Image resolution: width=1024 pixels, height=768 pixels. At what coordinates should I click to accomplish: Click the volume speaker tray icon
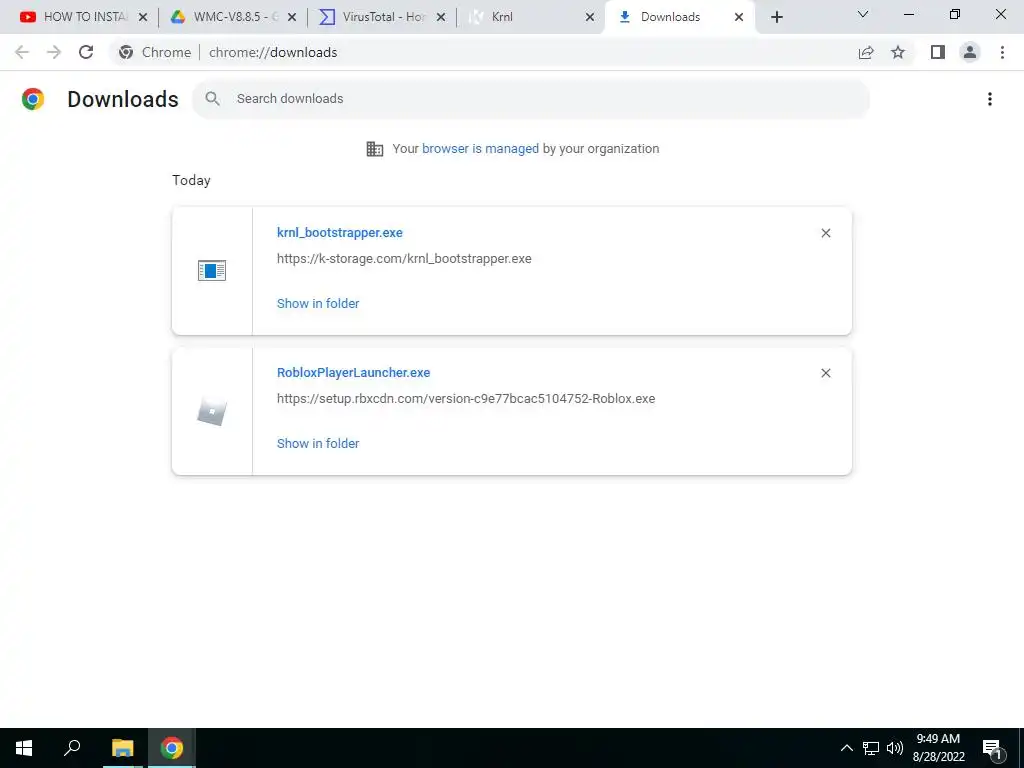[x=895, y=748]
